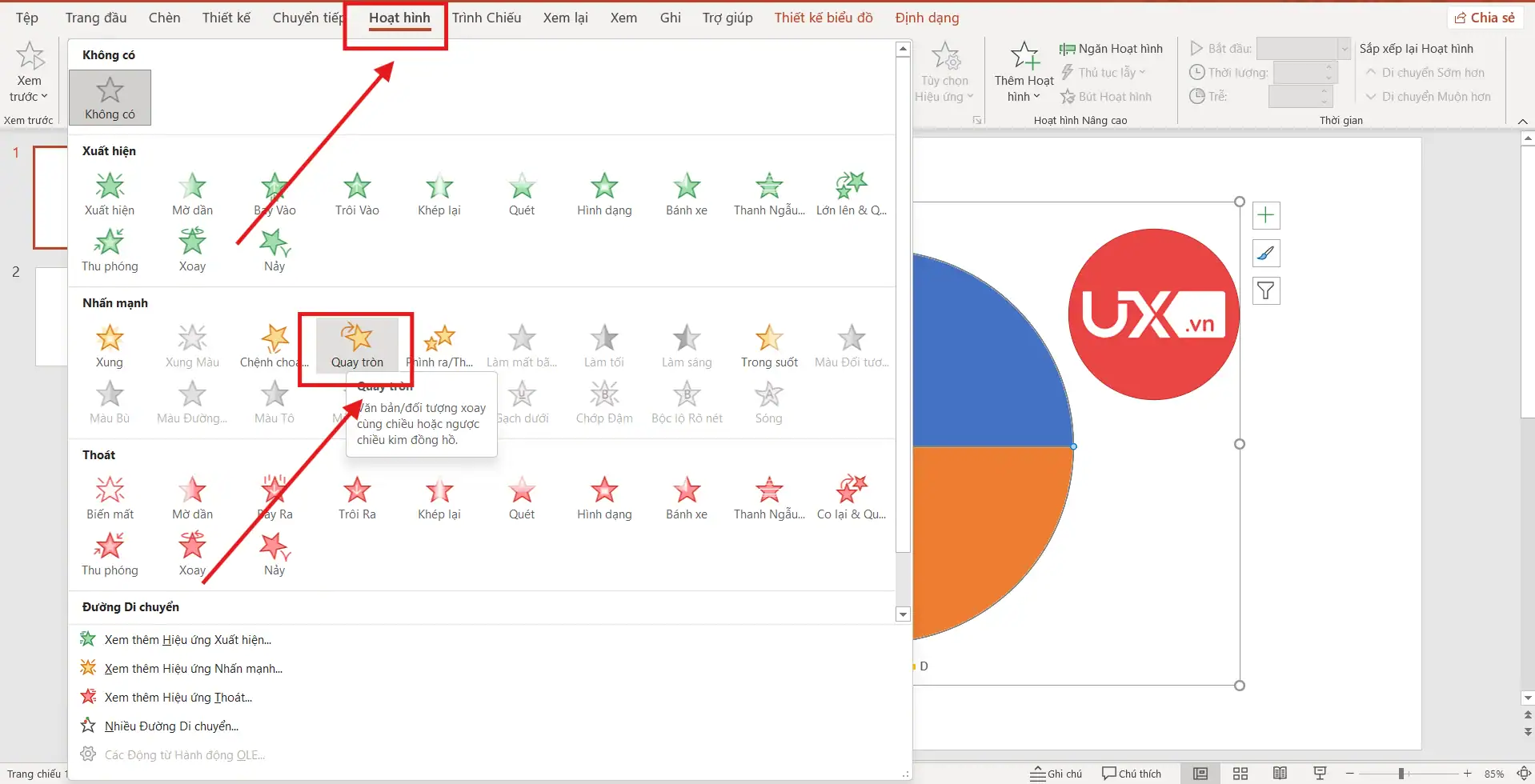
Task: Open Xem thêm Hiệu ứng Nhấn mạnh
Action: (193, 669)
